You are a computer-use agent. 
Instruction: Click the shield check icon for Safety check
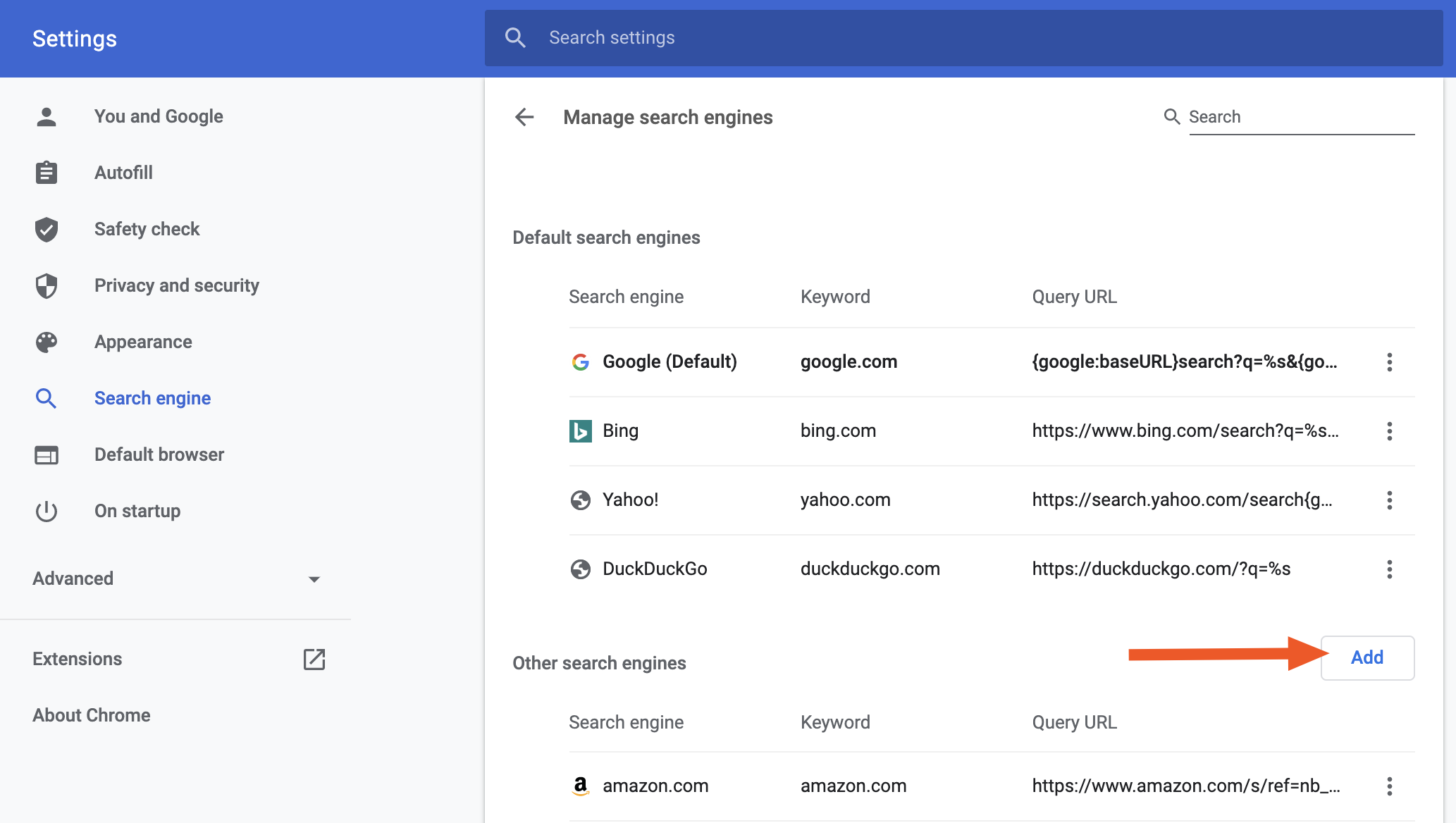[47, 229]
